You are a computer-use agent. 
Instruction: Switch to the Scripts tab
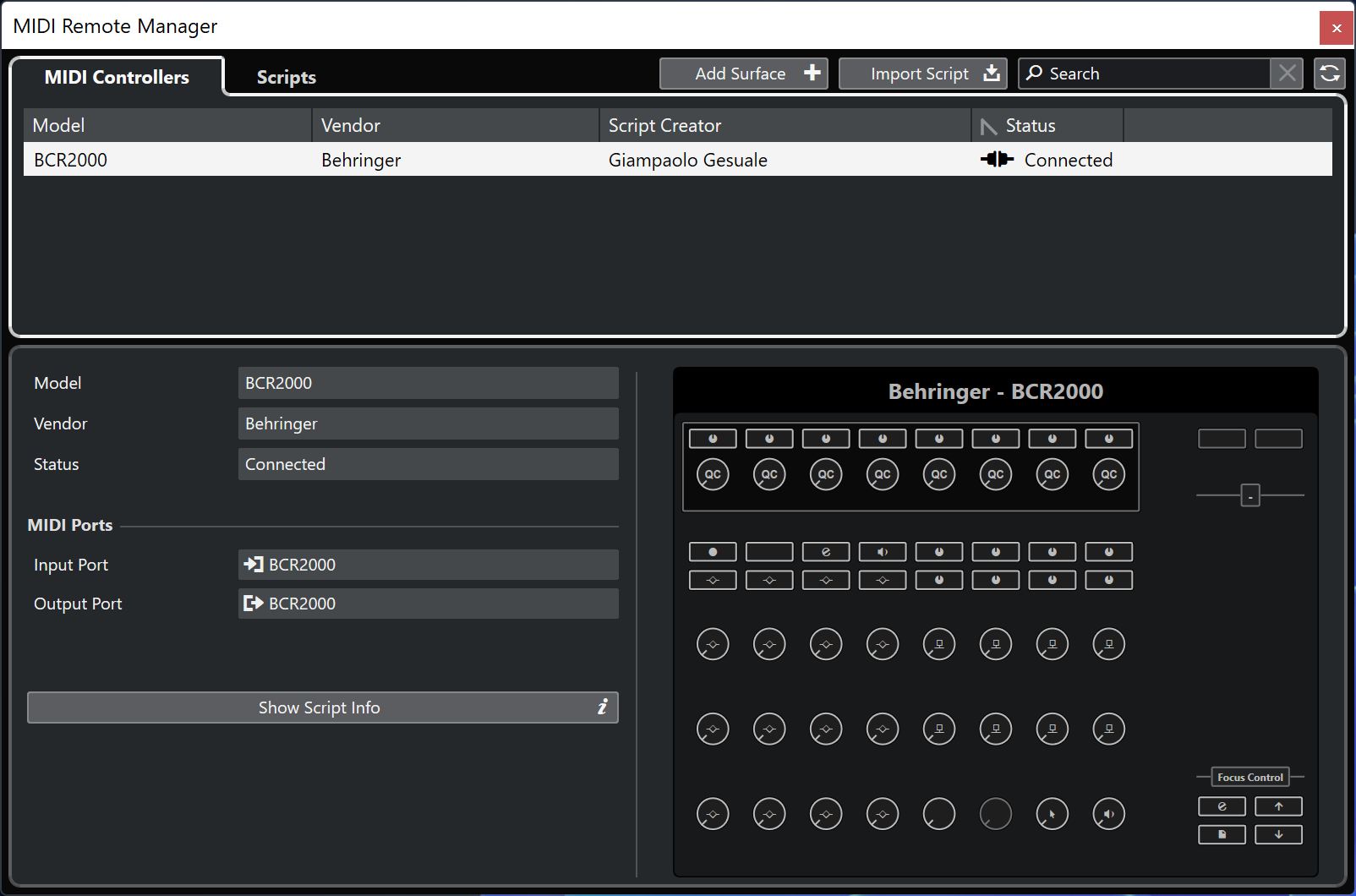[286, 77]
